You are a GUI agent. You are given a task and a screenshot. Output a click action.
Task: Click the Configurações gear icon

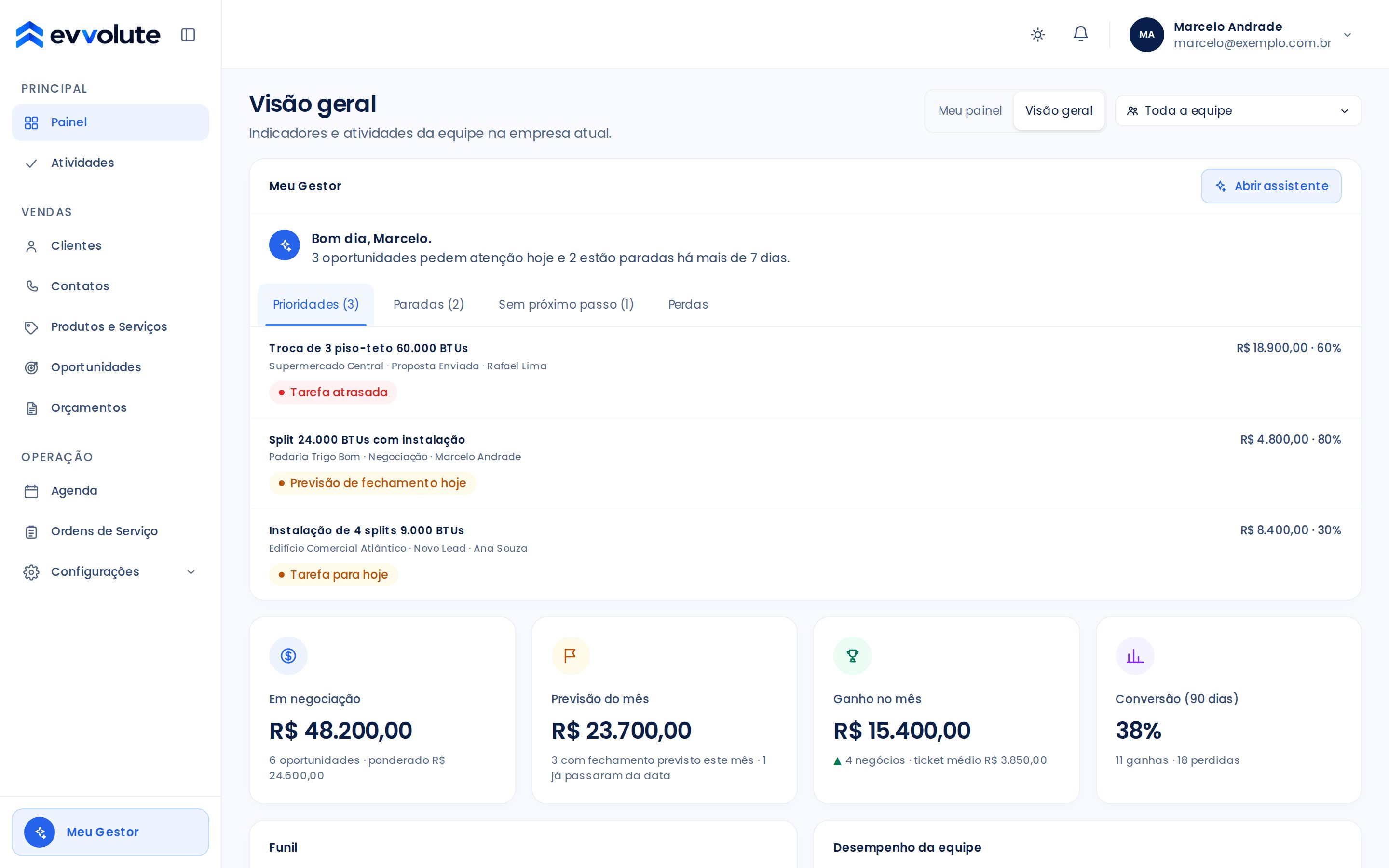tap(31, 572)
